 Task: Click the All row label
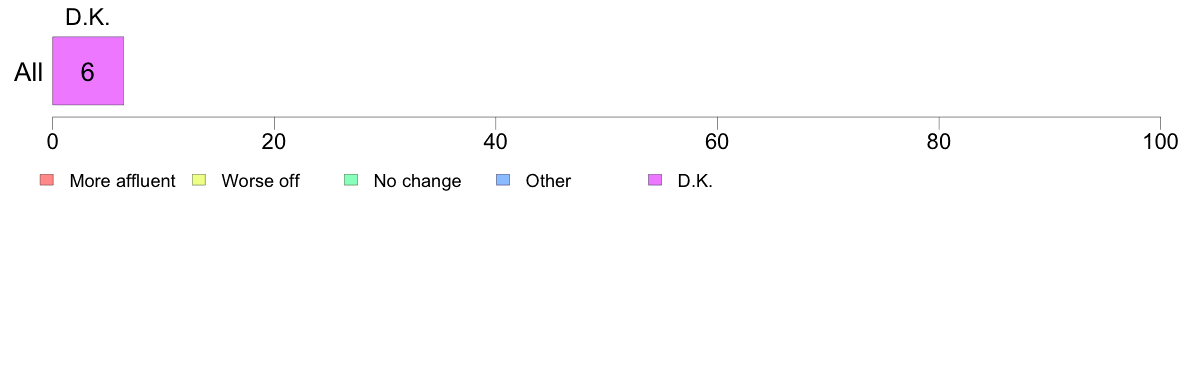(x=29, y=73)
